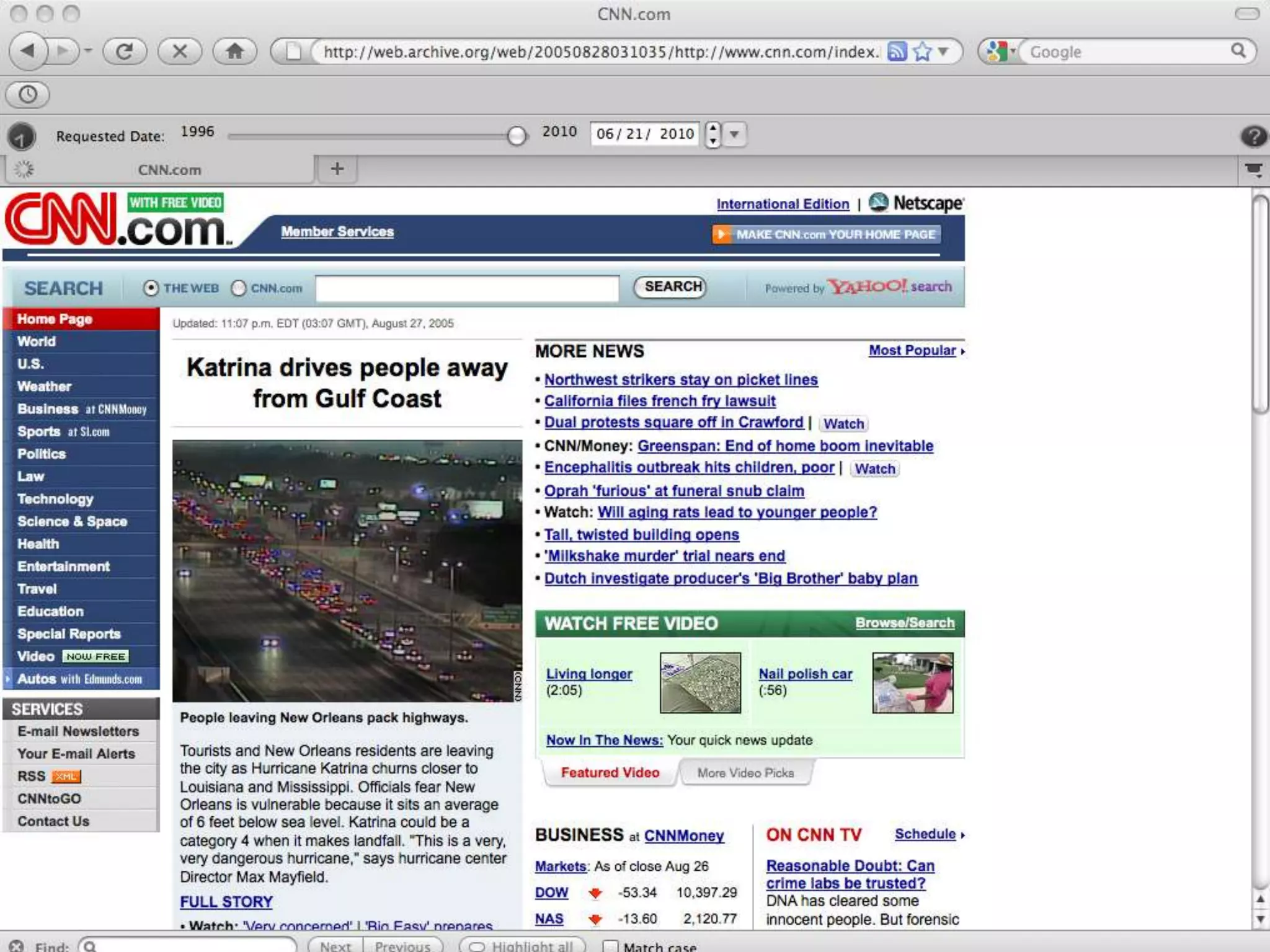Bookmark page with the star icon

(x=922, y=51)
